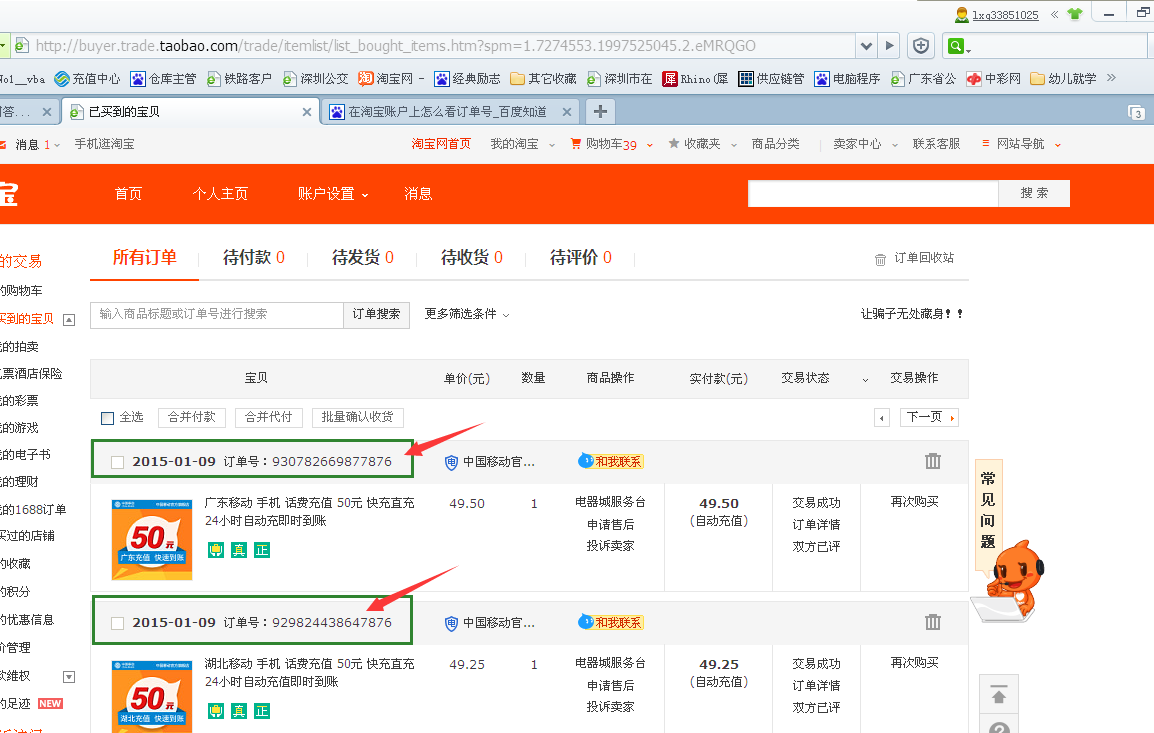Expand 更多筛选条件 filter options
This screenshot has width=1154, height=733.
coord(467,314)
